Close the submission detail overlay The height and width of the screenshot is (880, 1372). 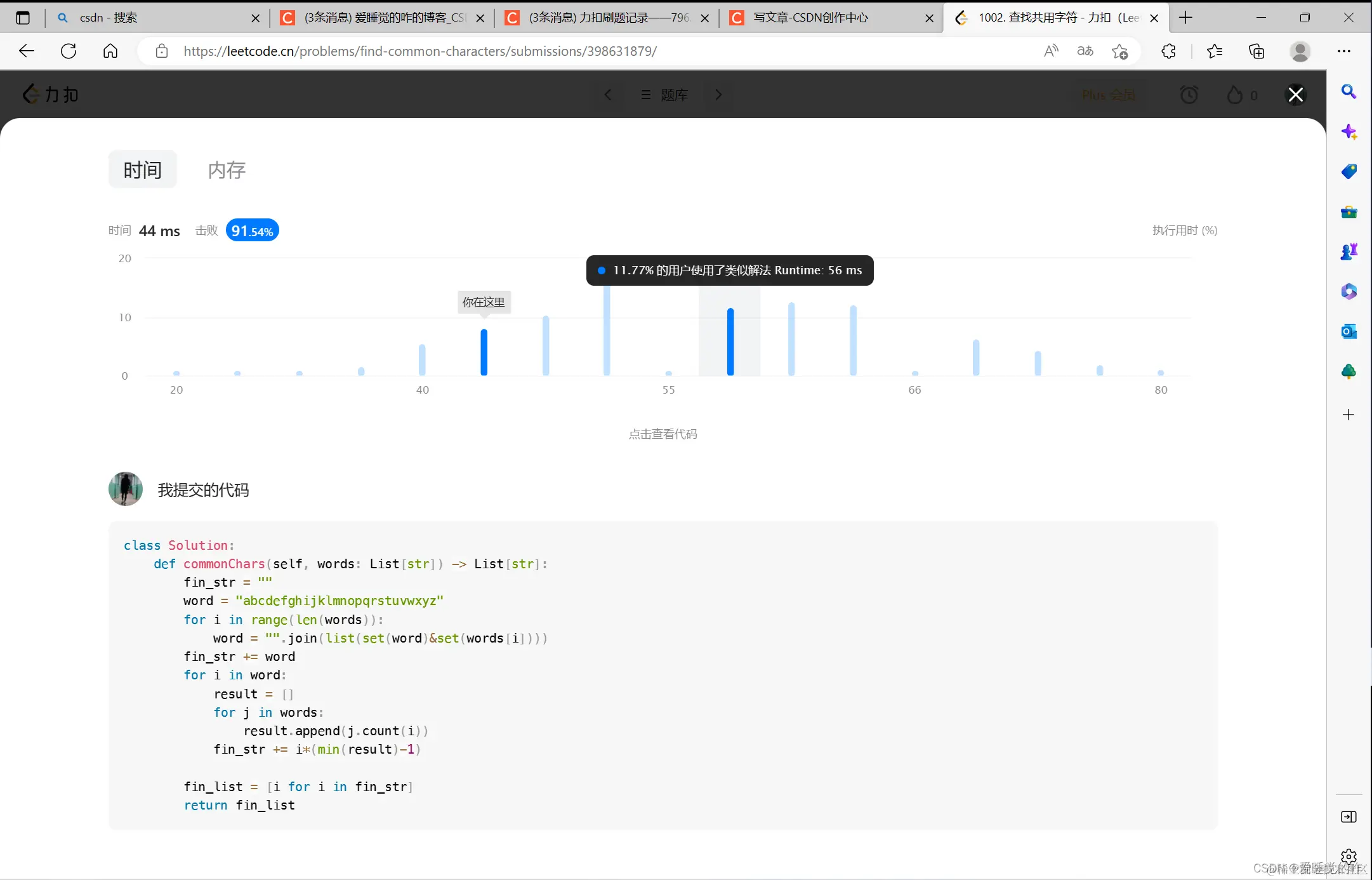click(1295, 95)
